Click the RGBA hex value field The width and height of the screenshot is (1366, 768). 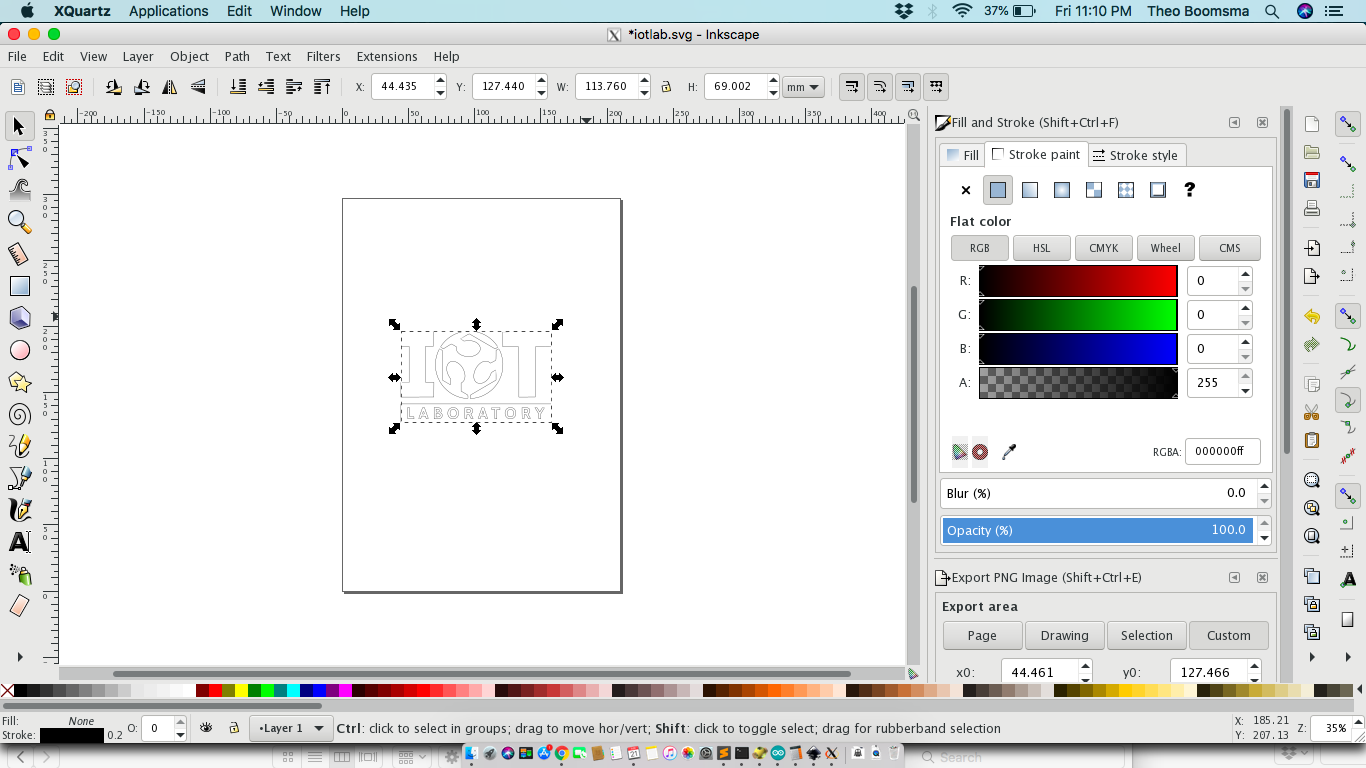(1222, 451)
